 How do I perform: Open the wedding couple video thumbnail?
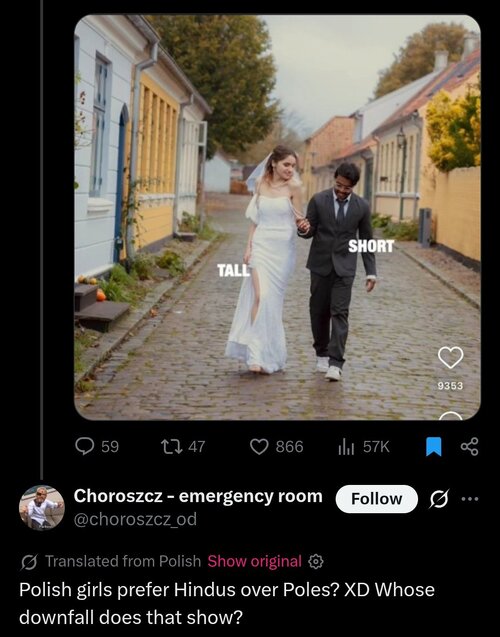277,217
